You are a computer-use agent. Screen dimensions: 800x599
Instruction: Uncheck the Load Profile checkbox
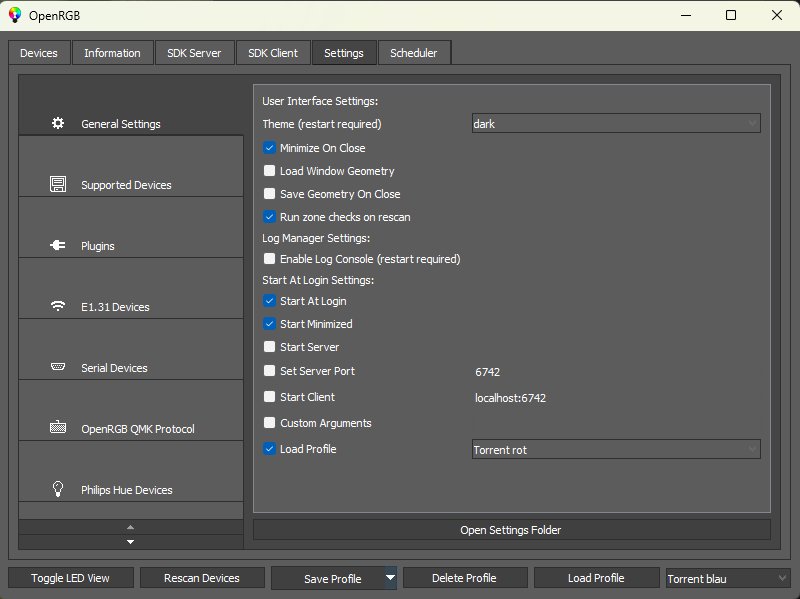(269, 449)
